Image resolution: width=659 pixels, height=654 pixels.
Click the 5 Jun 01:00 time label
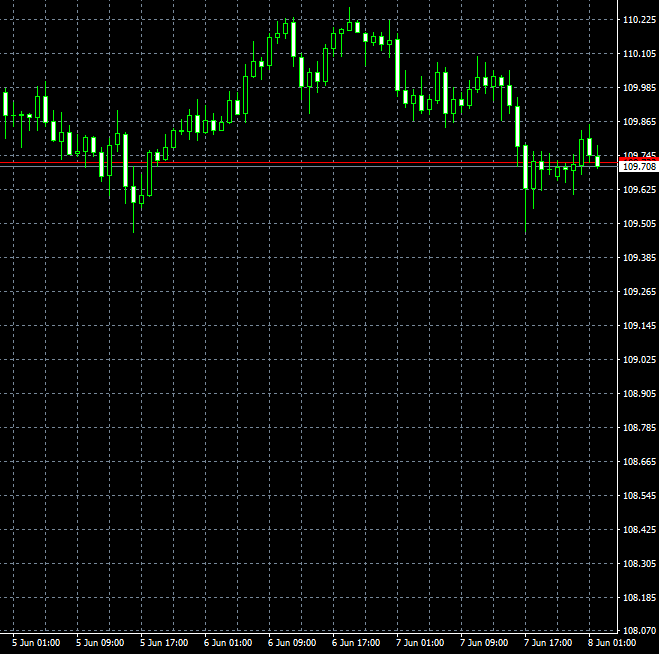[x=36, y=643]
